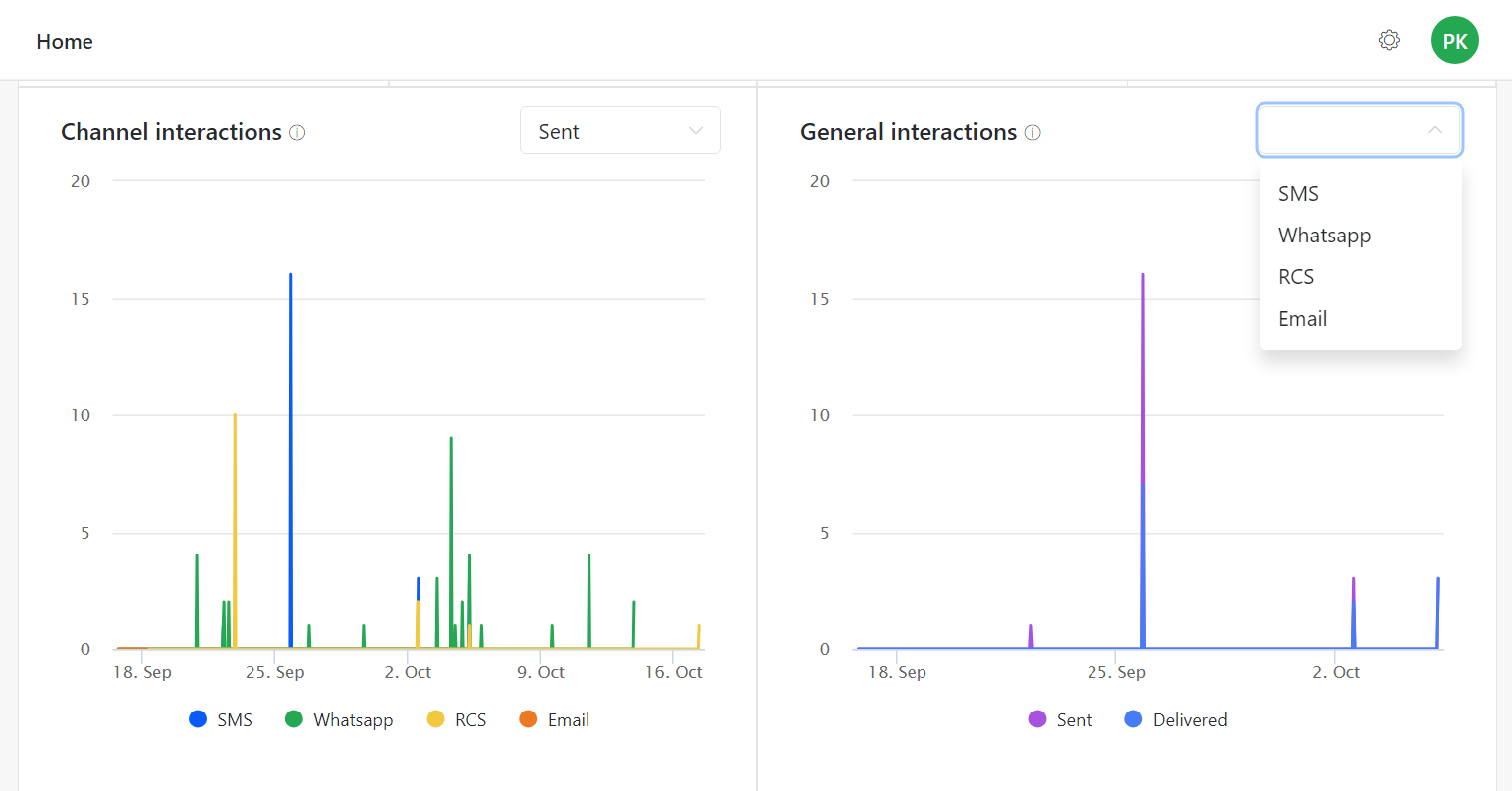1512x791 pixels.
Task: Click the Home page title
Action: 65,41
